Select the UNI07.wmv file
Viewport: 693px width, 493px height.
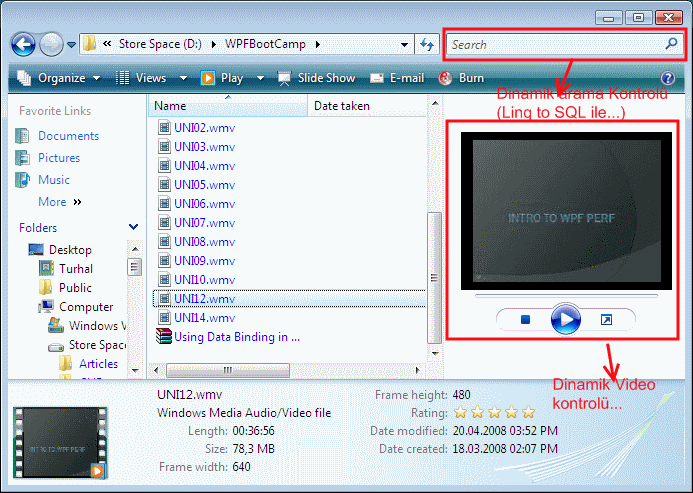coord(204,223)
